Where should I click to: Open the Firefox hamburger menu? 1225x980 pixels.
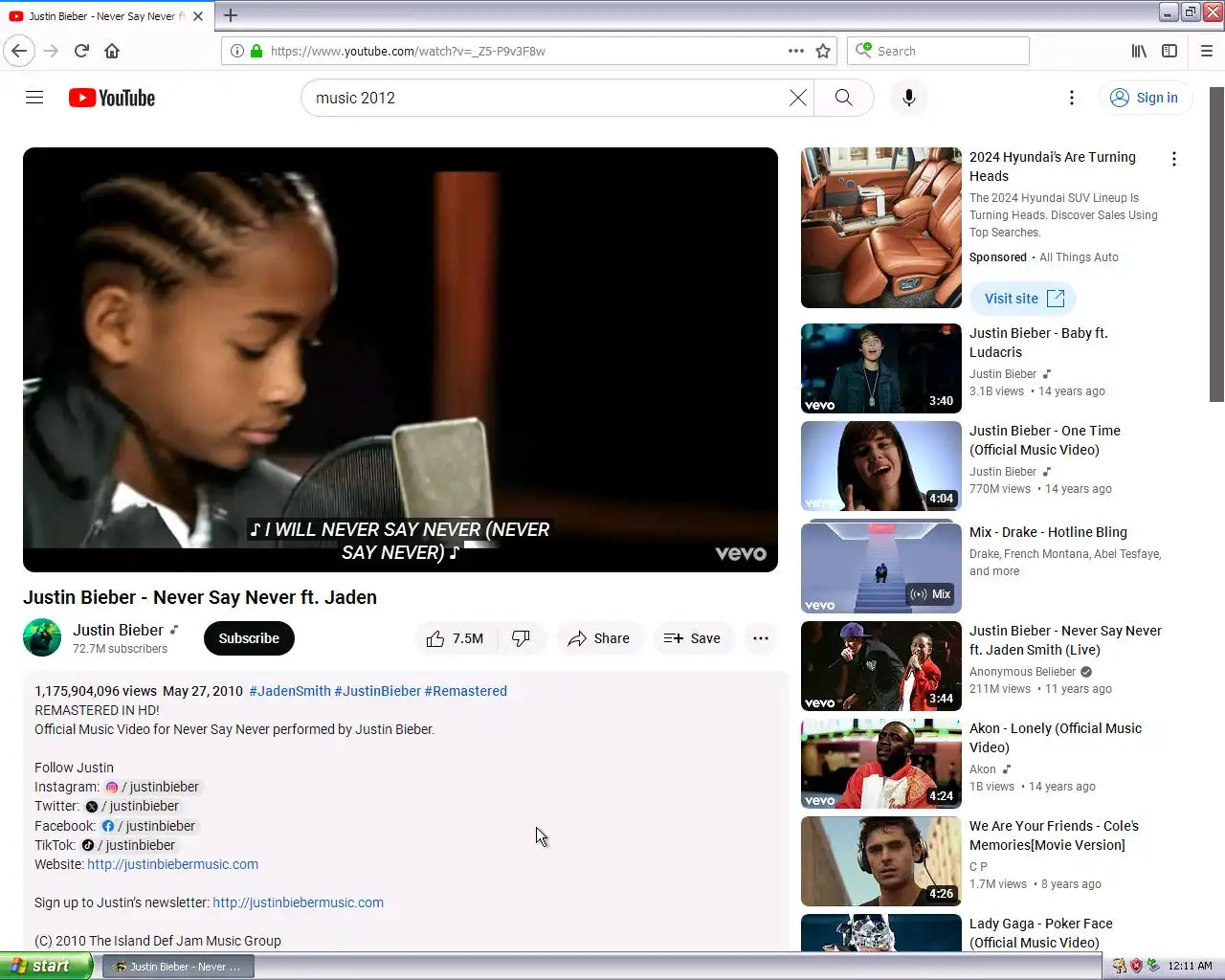[x=1207, y=51]
